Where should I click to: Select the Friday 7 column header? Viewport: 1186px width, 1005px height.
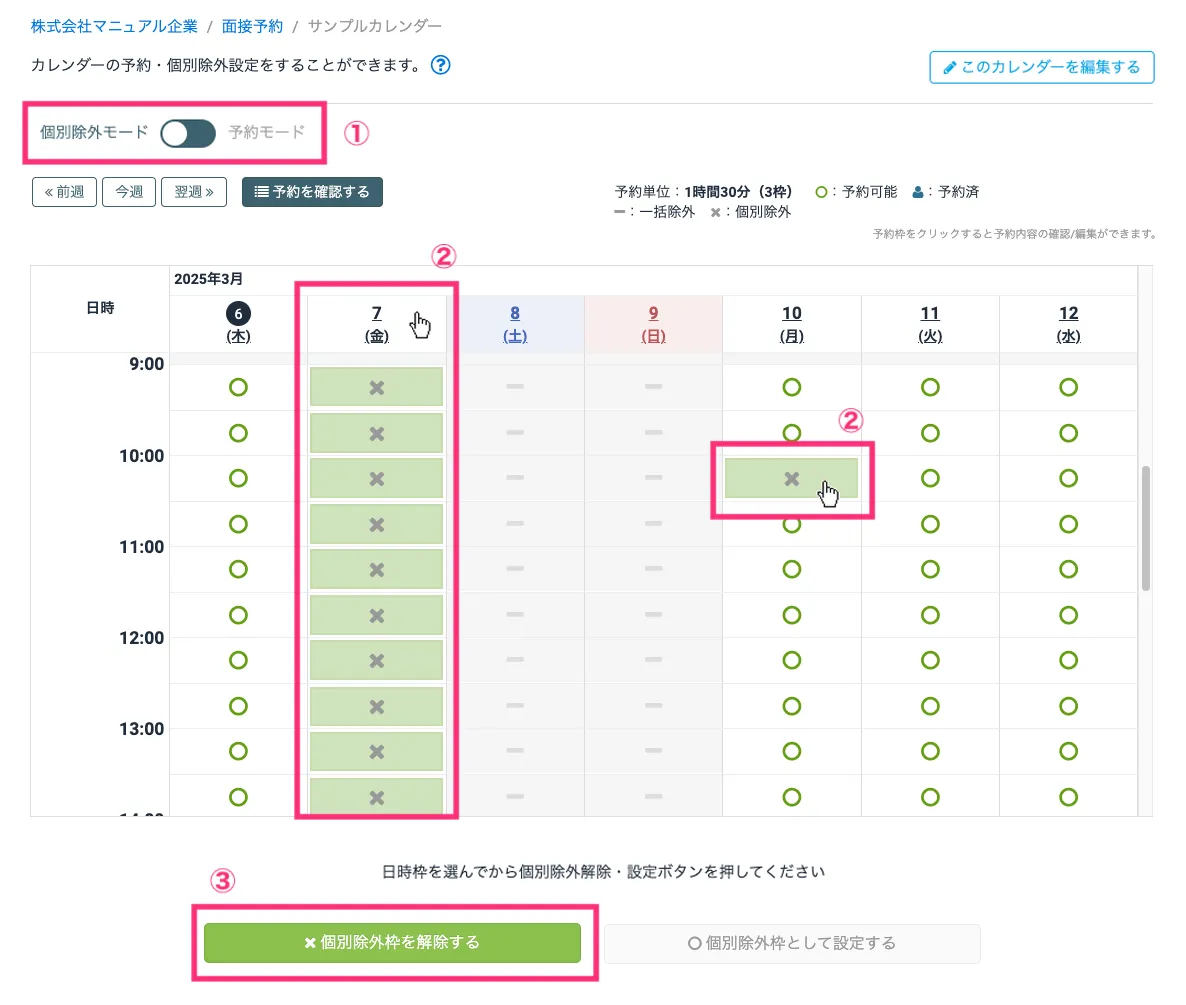(x=376, y=323)
